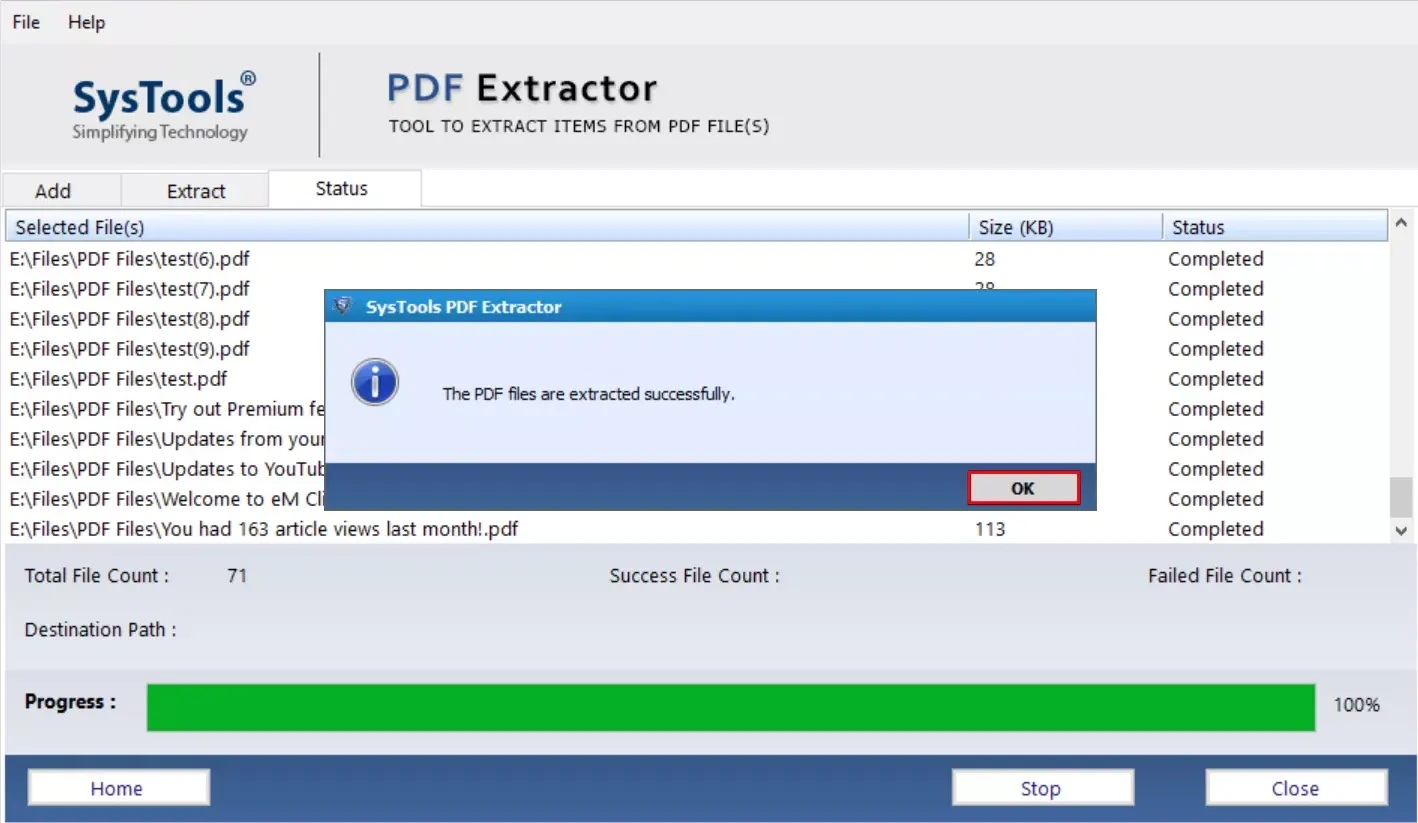The image size is (1418, 823).
Task: Click the Selected File(s) column header
Action: pyautogui.click(x=480, y=226)
